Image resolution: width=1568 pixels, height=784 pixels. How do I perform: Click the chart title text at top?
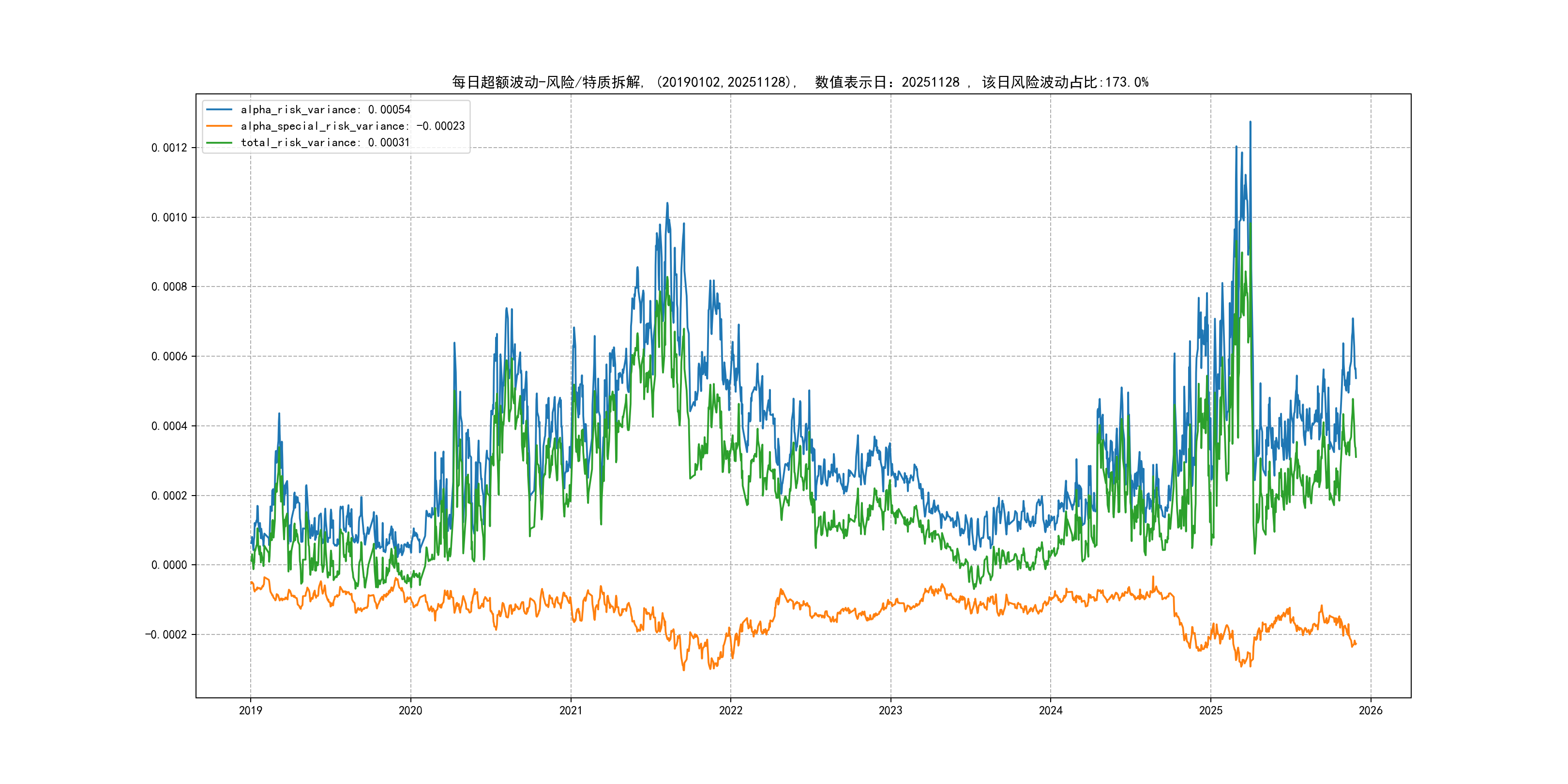pos(800,82)
